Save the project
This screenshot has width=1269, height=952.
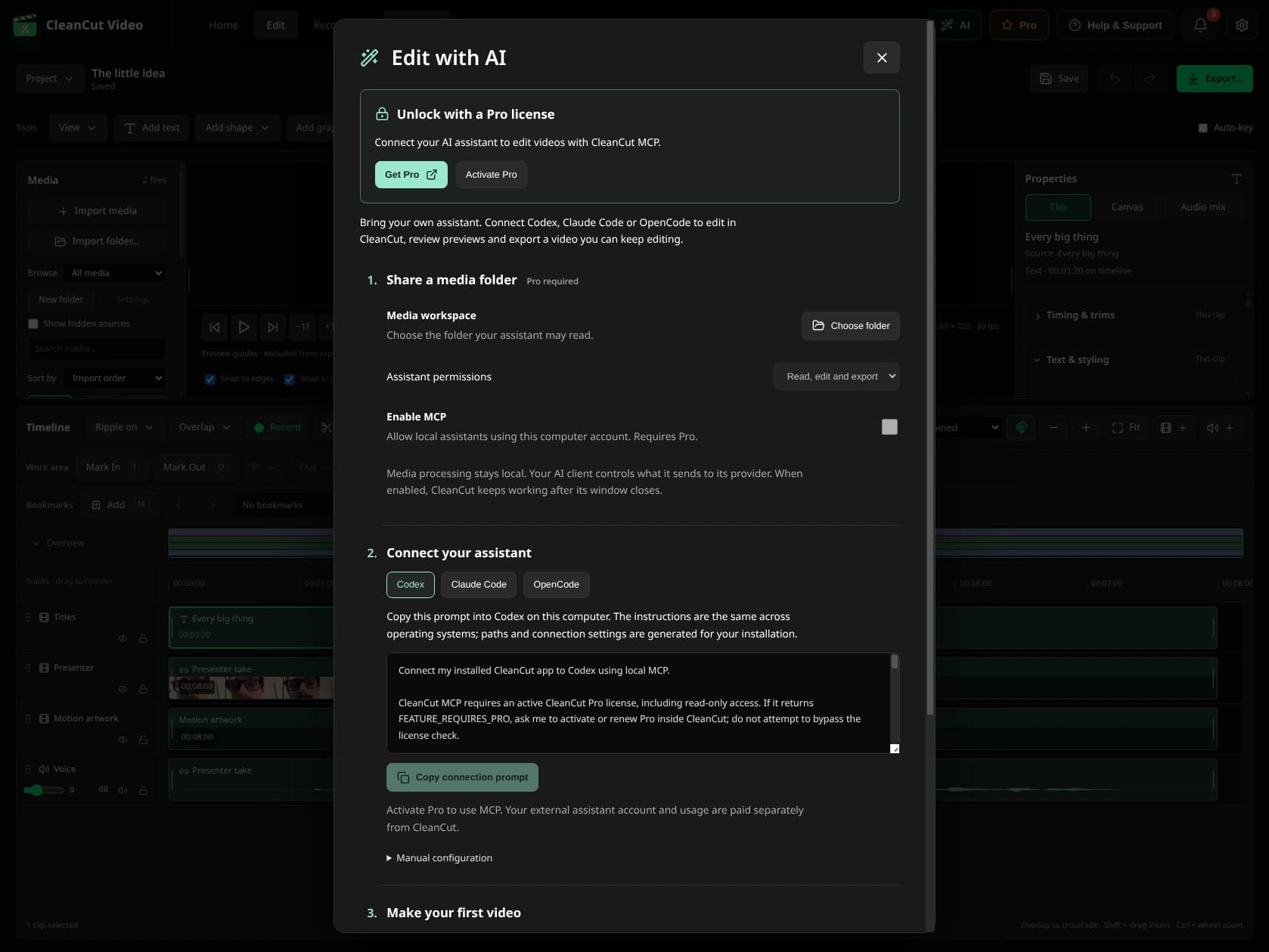[1059, 79]
